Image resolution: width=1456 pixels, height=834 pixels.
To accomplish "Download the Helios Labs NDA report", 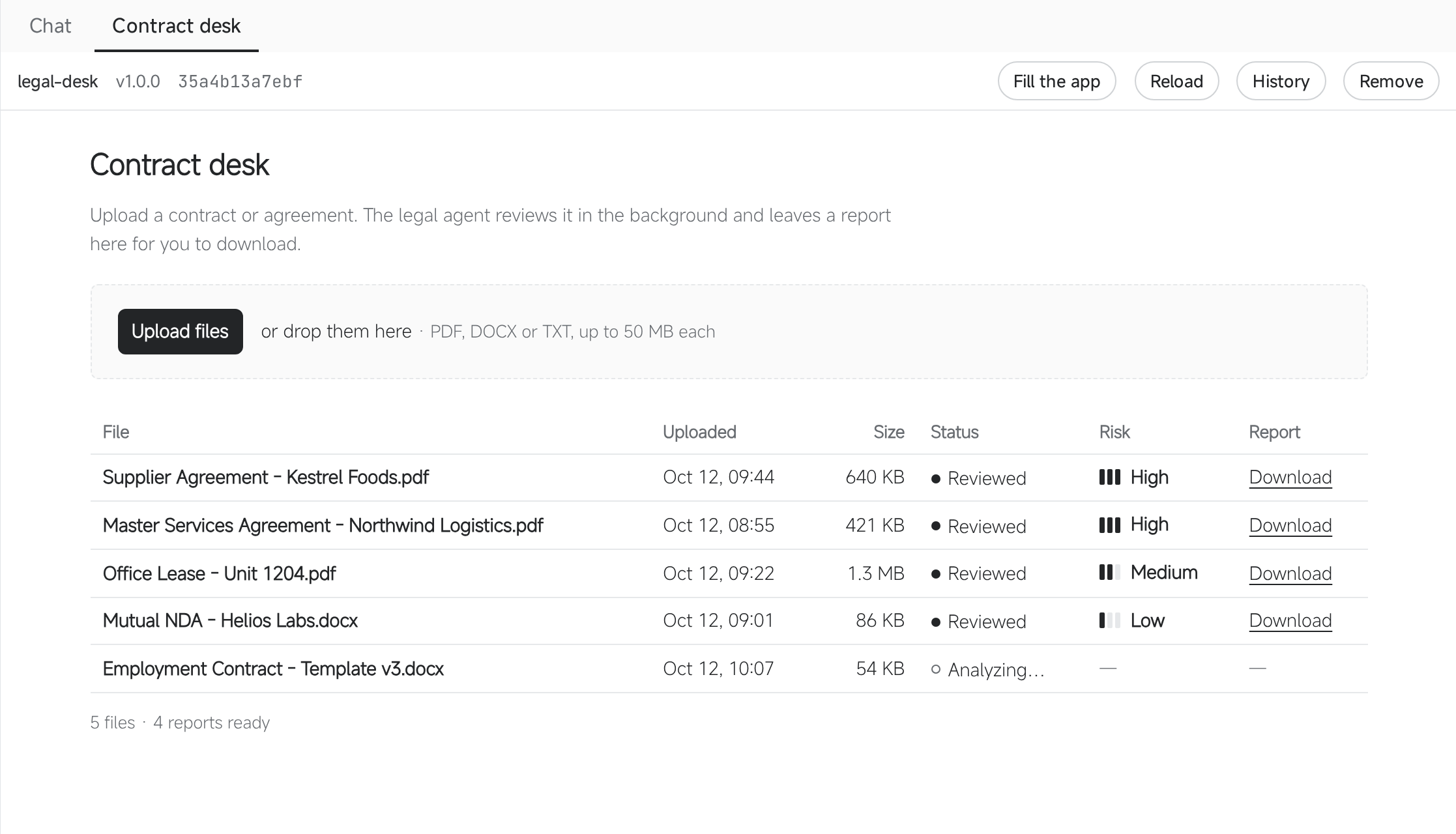I will click(x=1290, y=621).
